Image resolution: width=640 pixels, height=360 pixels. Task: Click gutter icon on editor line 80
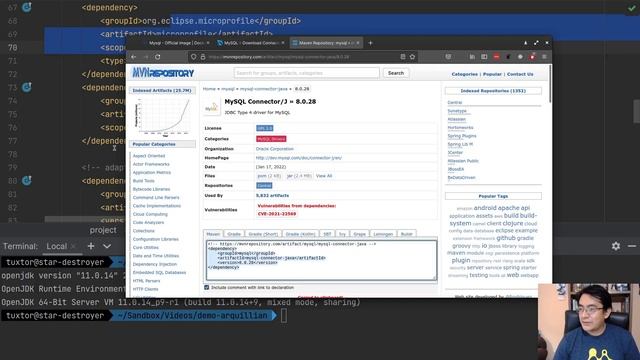27,180
